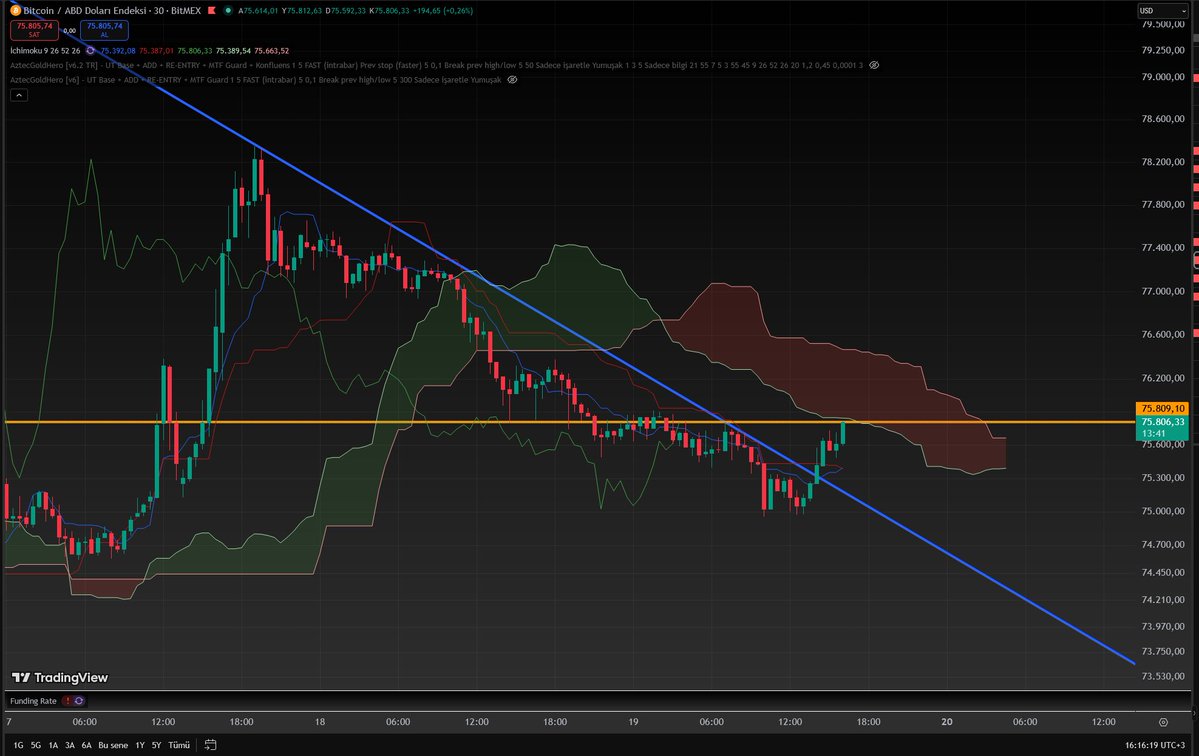Set range to 1Y
1199x756 pixels.
pyautogui.click(x=140, y=745)
